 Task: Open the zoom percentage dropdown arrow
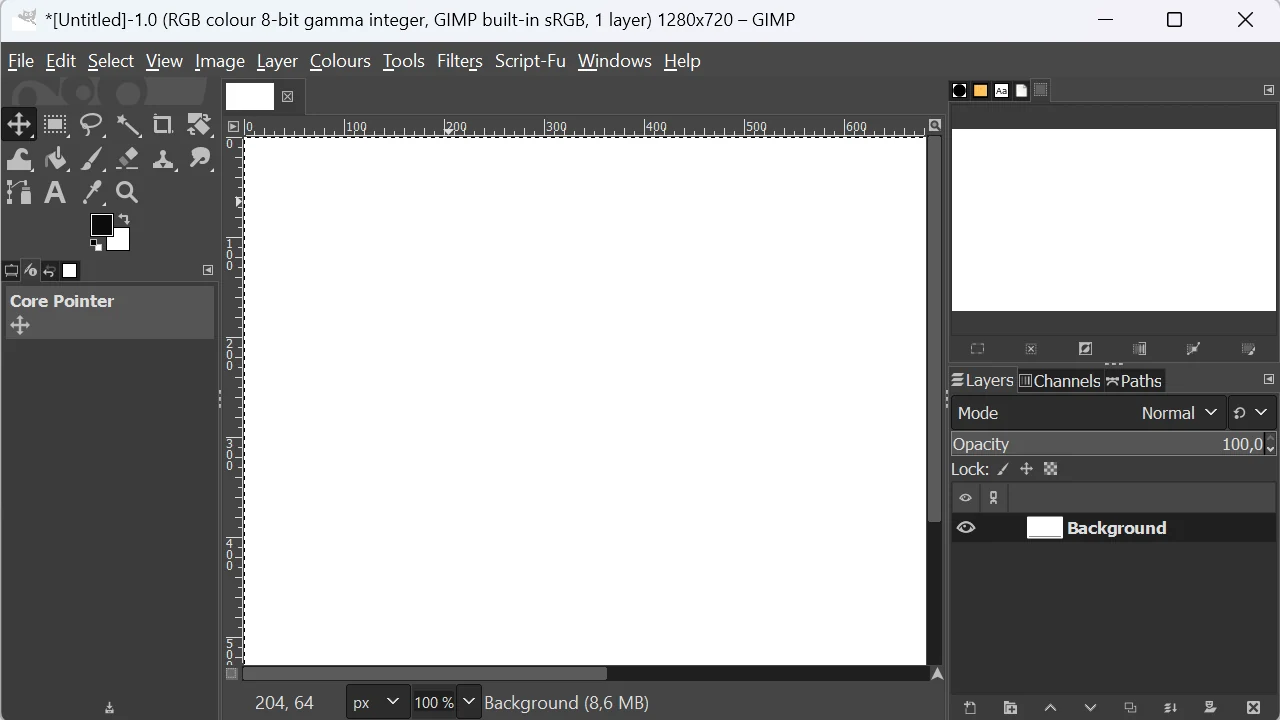469,702
